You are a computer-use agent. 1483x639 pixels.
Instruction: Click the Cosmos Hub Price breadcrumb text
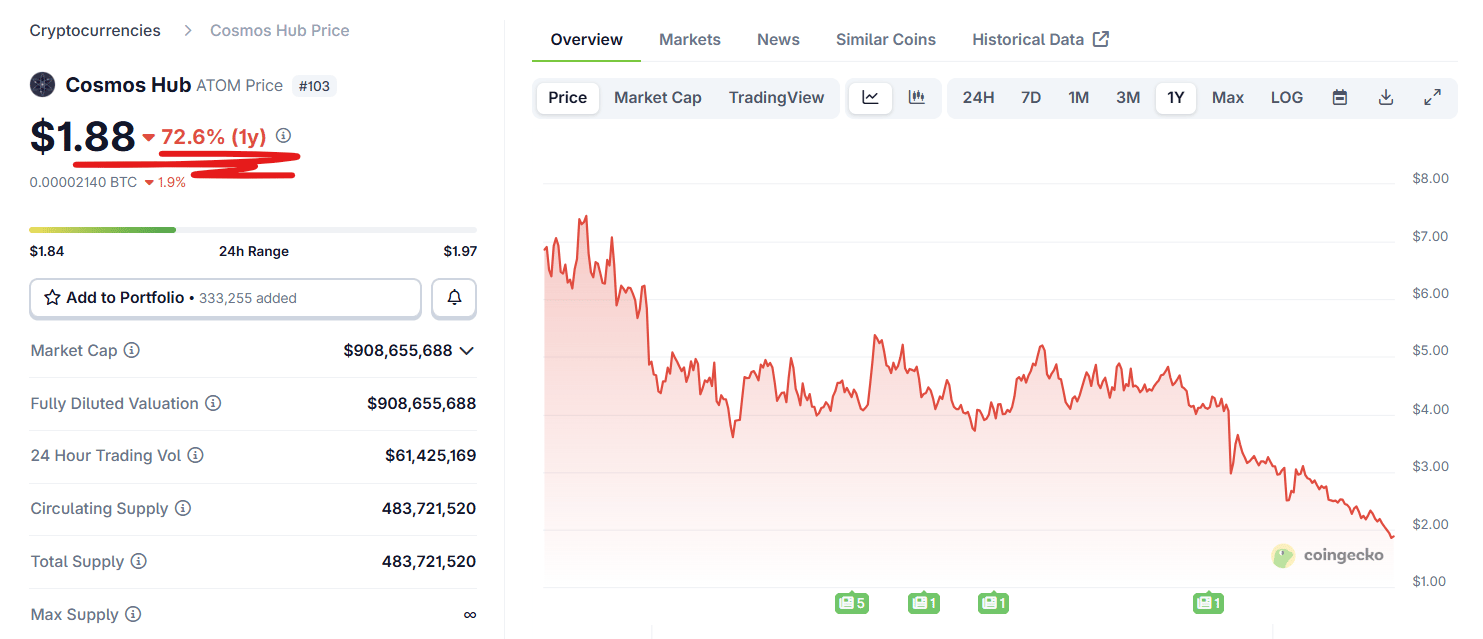click(x=280, y=30)
